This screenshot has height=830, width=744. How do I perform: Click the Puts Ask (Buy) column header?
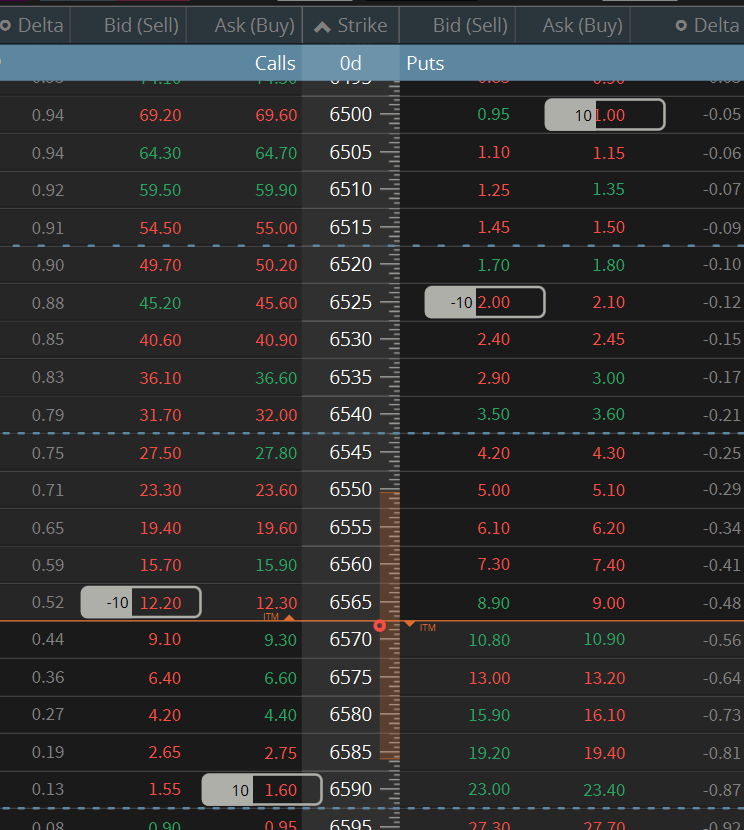click(x=583, y=25)
